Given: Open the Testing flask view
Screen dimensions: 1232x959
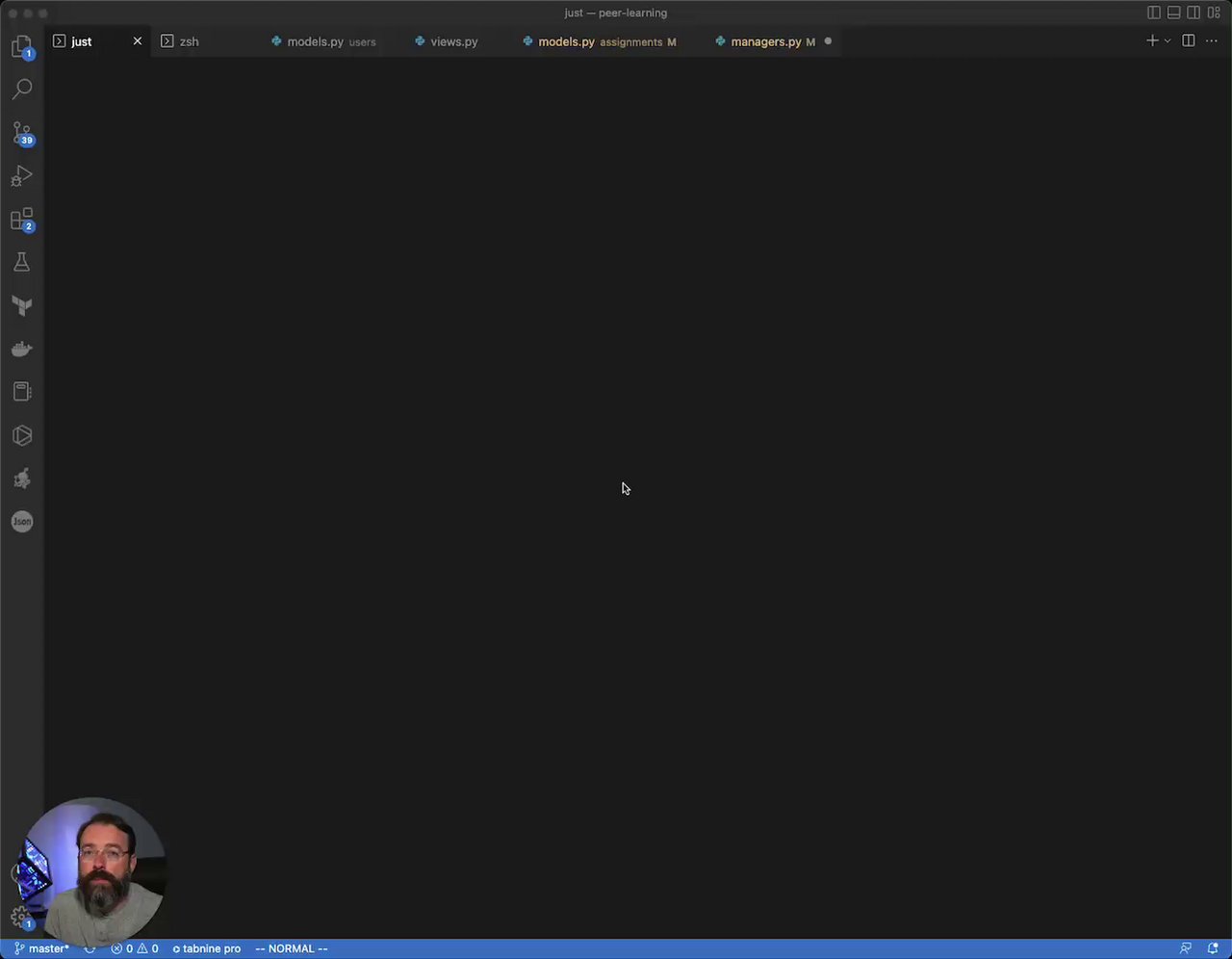Looking at the screenshot, I should 22,262.
